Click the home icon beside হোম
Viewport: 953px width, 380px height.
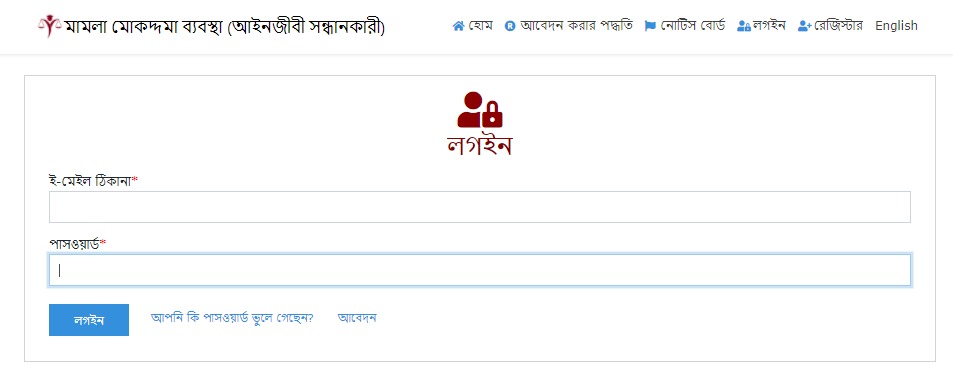458,26
